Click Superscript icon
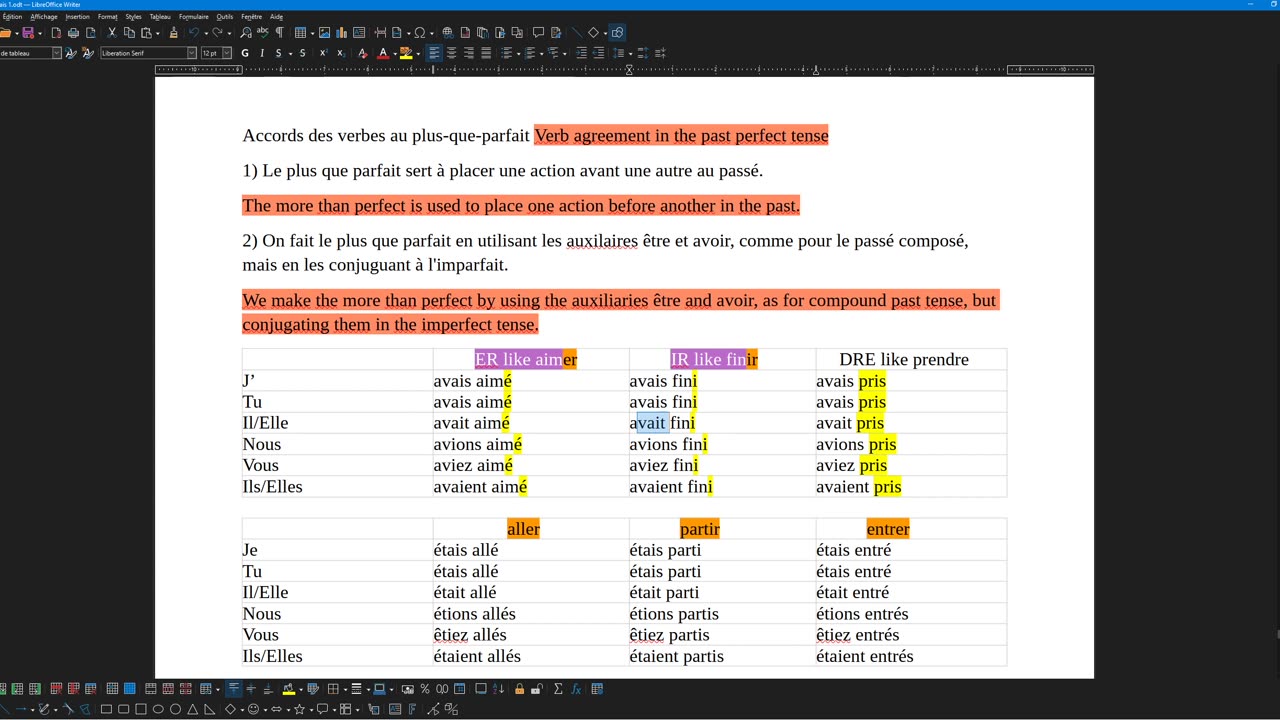The image size is (1280, 720). [x=324, y=53]
